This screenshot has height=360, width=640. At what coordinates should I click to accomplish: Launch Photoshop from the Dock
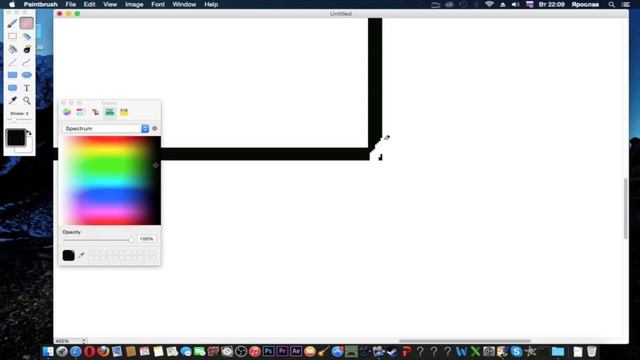coord(269,351)
